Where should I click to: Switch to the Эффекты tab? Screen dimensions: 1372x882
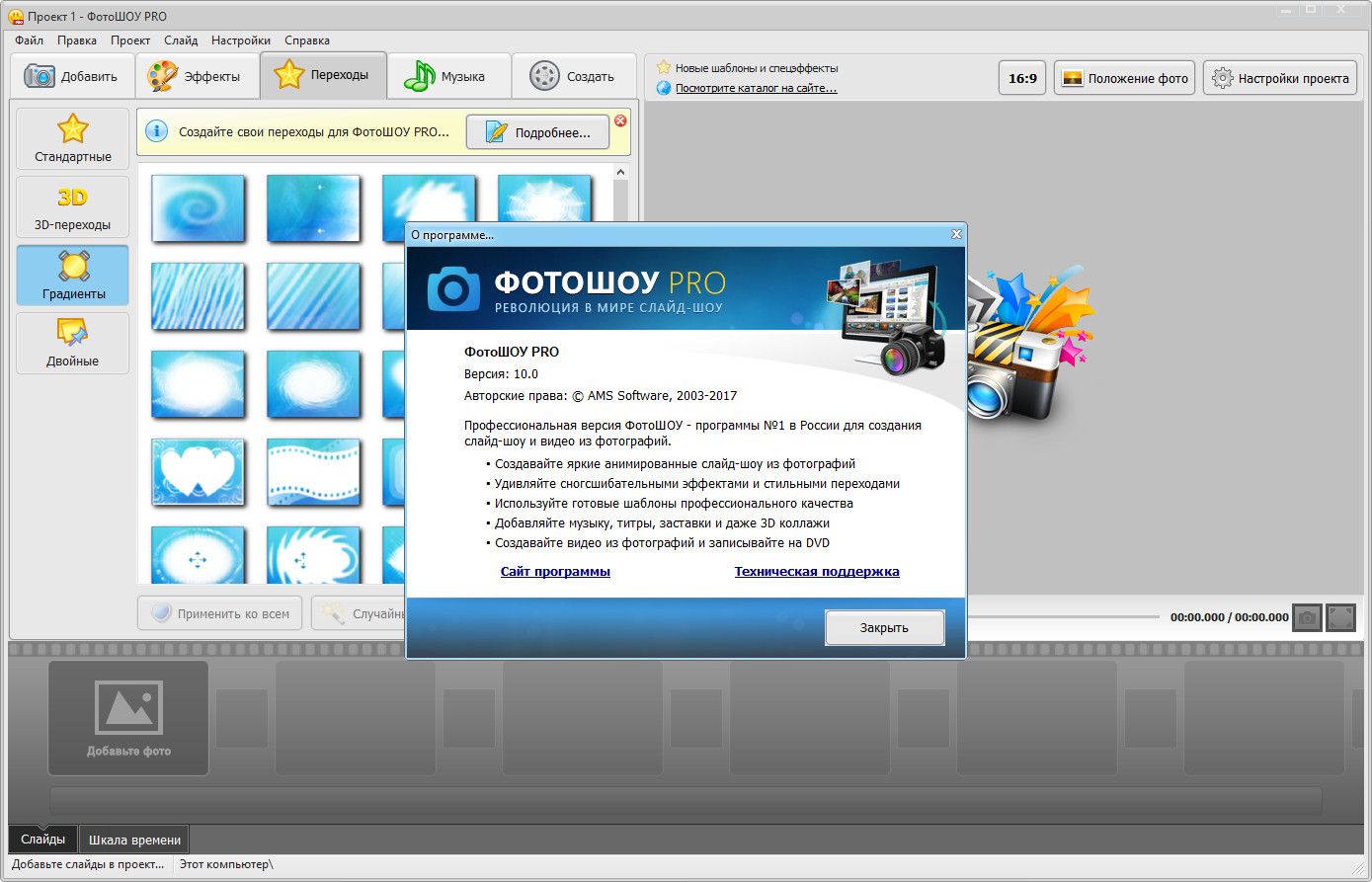coord(198,76)
